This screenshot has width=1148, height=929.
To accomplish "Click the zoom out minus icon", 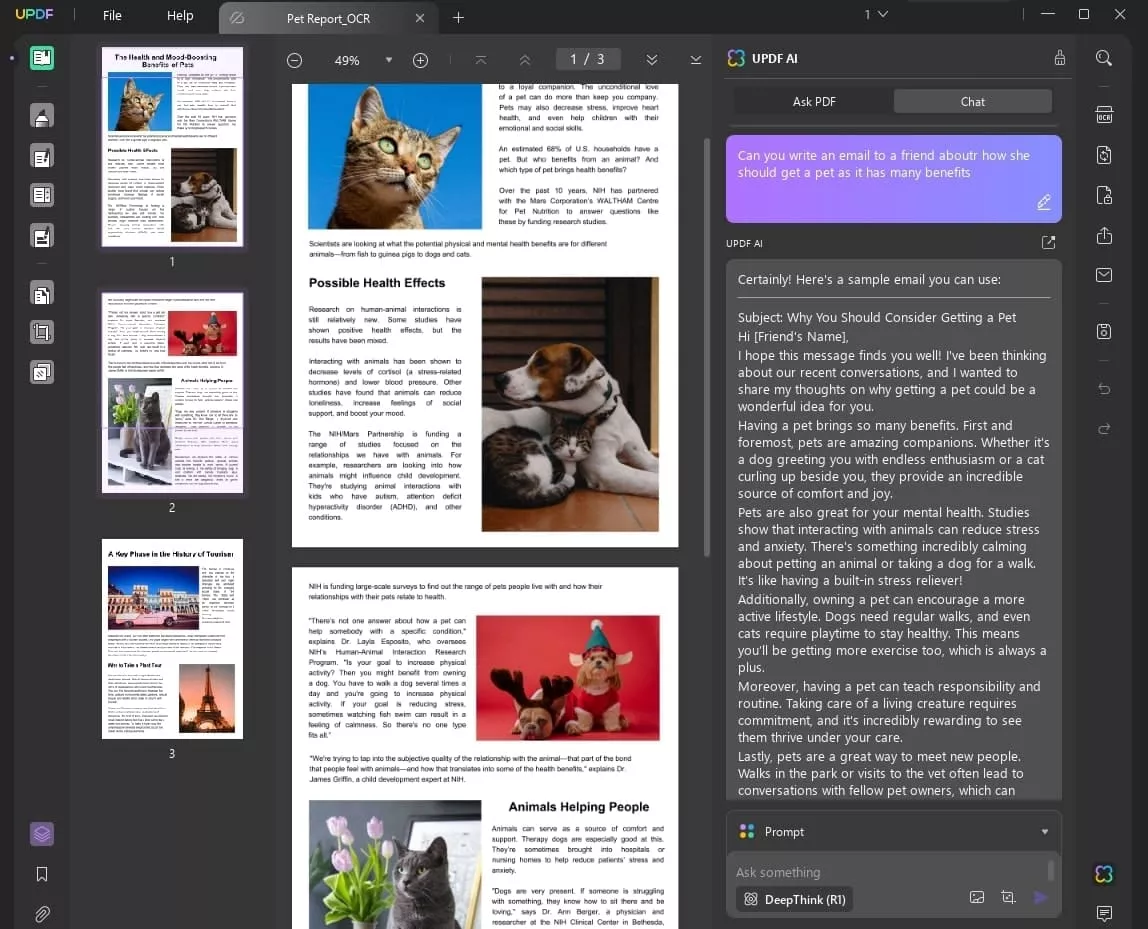I will pos(294,60).
